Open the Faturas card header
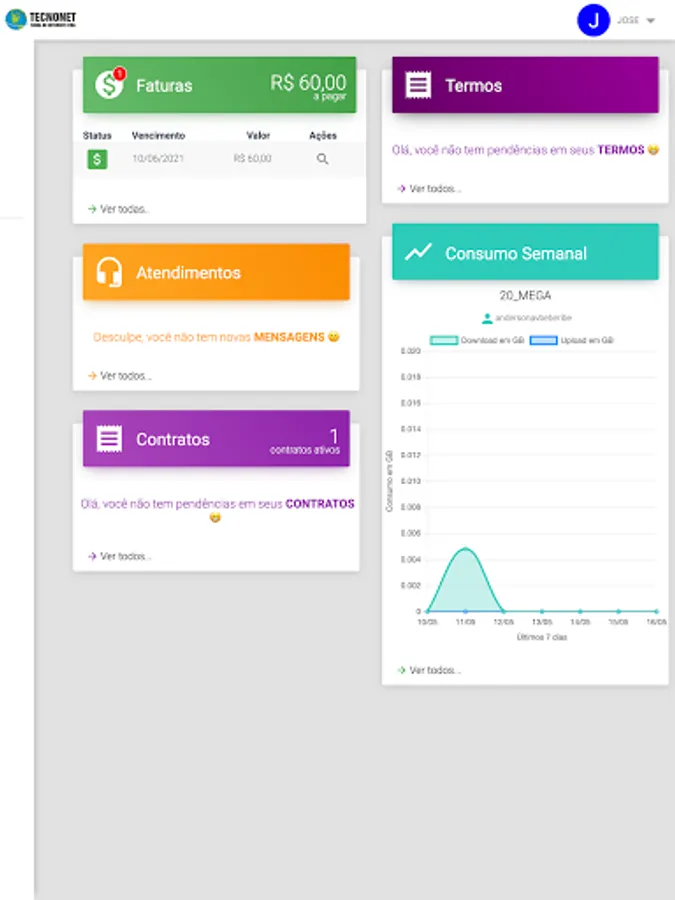This screenshot has height=900, width=675. tap(219, 85)
